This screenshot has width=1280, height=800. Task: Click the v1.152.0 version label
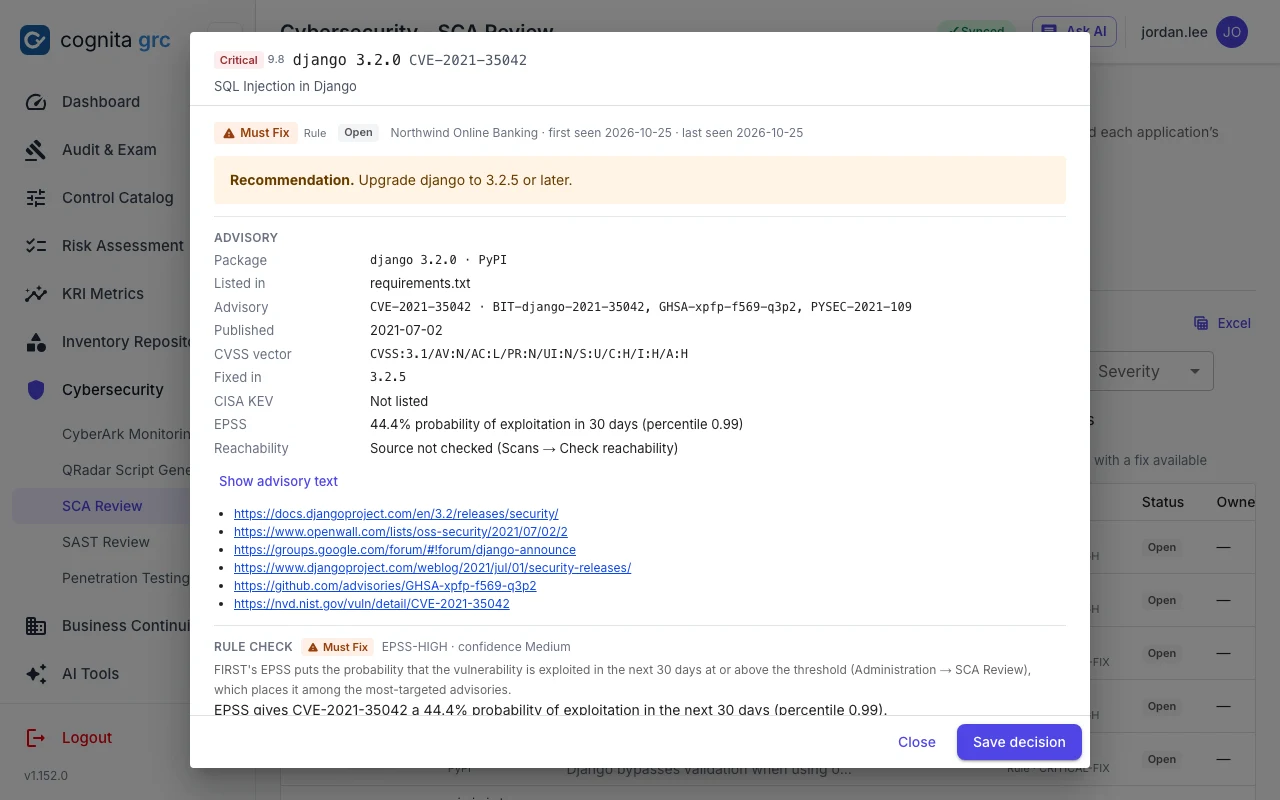[x=46, y=775]
